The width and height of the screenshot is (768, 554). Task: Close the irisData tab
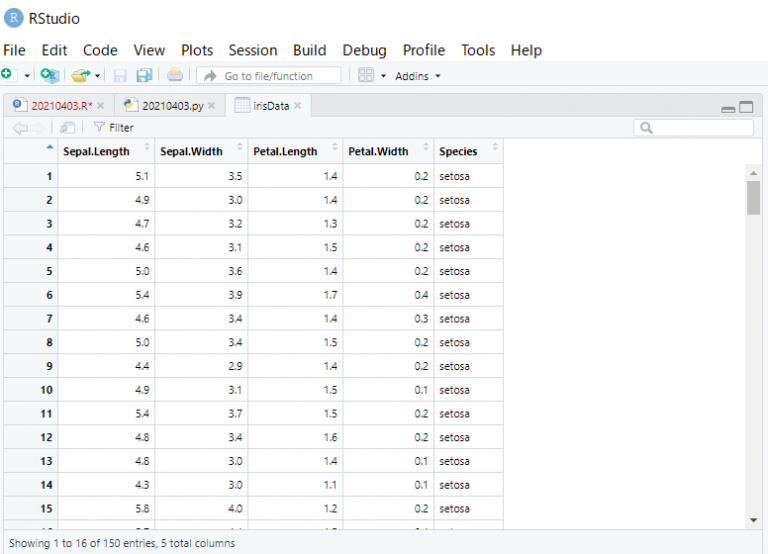[x=298, y=105]
